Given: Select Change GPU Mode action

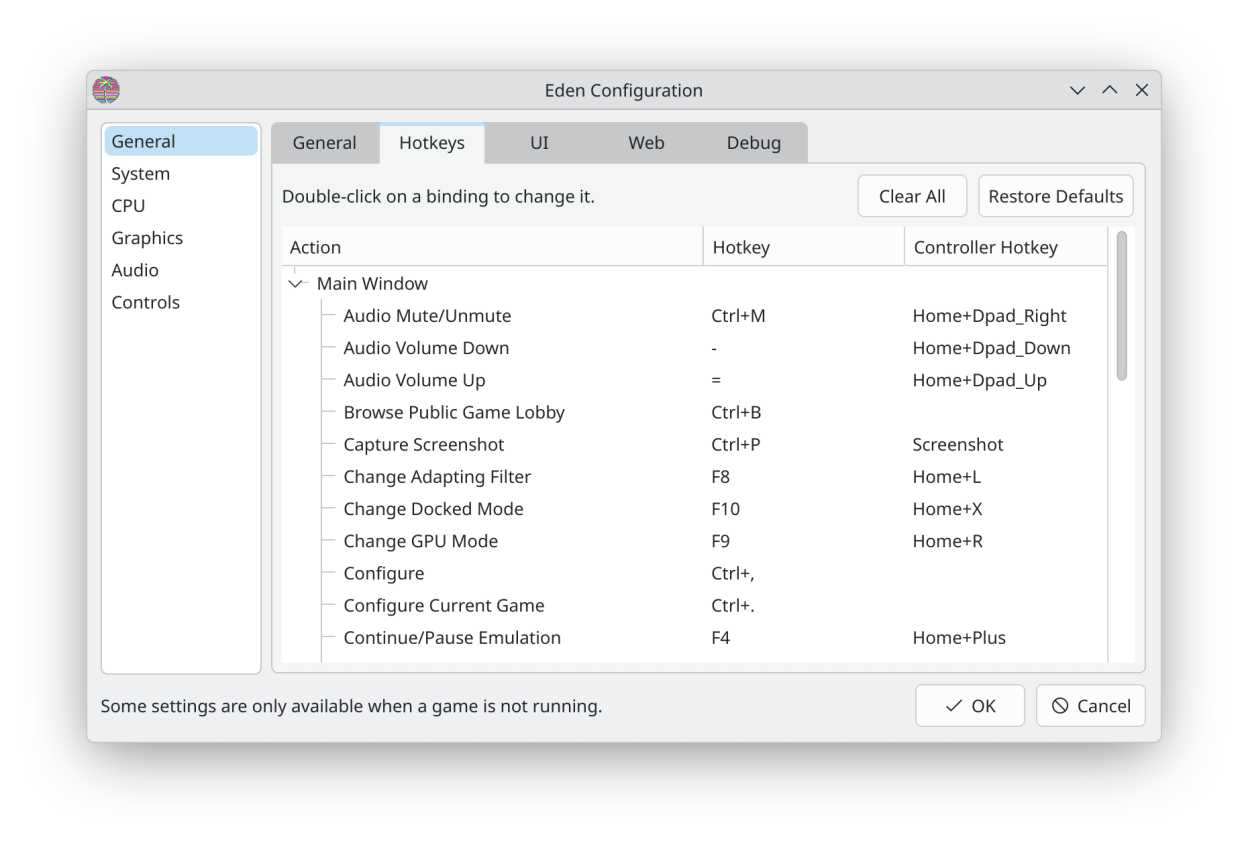Looking at the screenshot, I should point(420,541).
